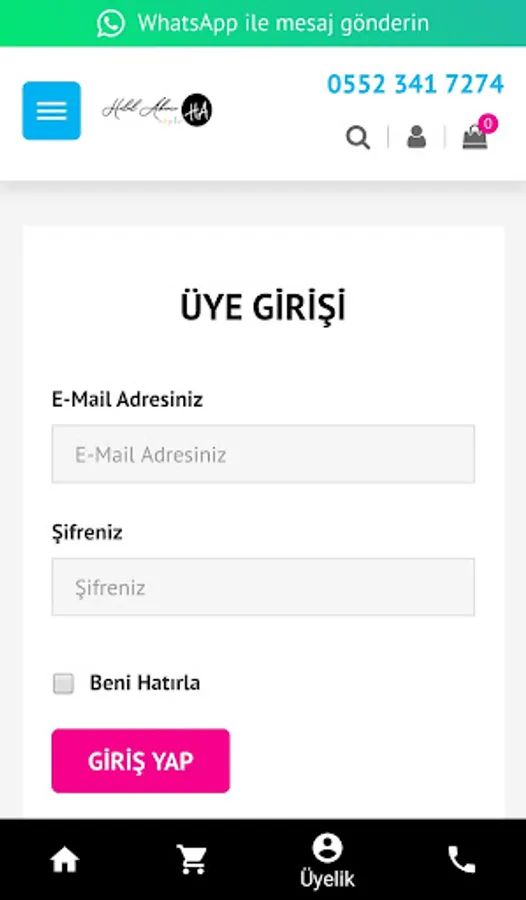Click the 'Şifreniz' label above the password field
Image resolution: width=526 pixels, height=900 pixels.
tap(87, 533)
